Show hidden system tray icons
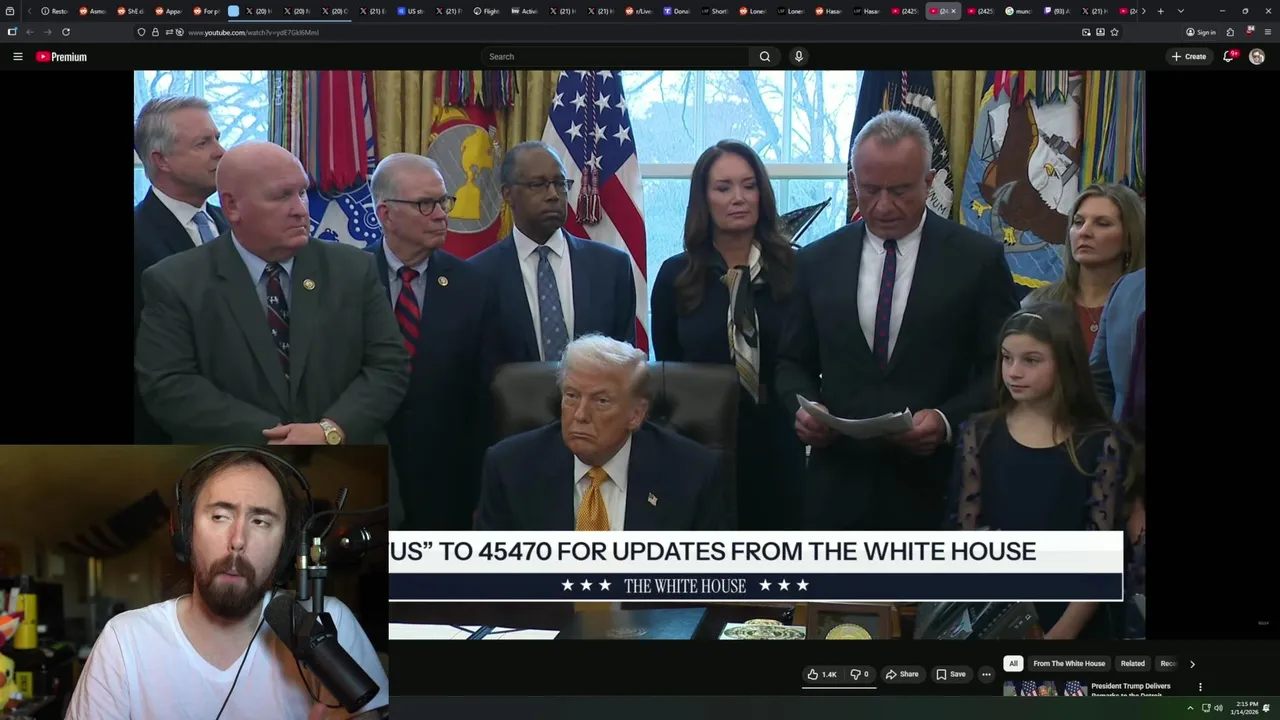This screenshot has height=720, width=1280. pyautogui.click(x=1190, y=708)
